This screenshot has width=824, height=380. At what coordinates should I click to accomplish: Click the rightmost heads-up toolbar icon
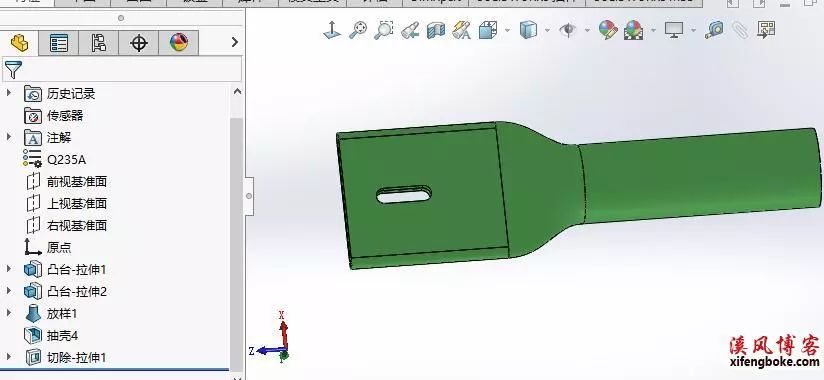coord(766,29)
